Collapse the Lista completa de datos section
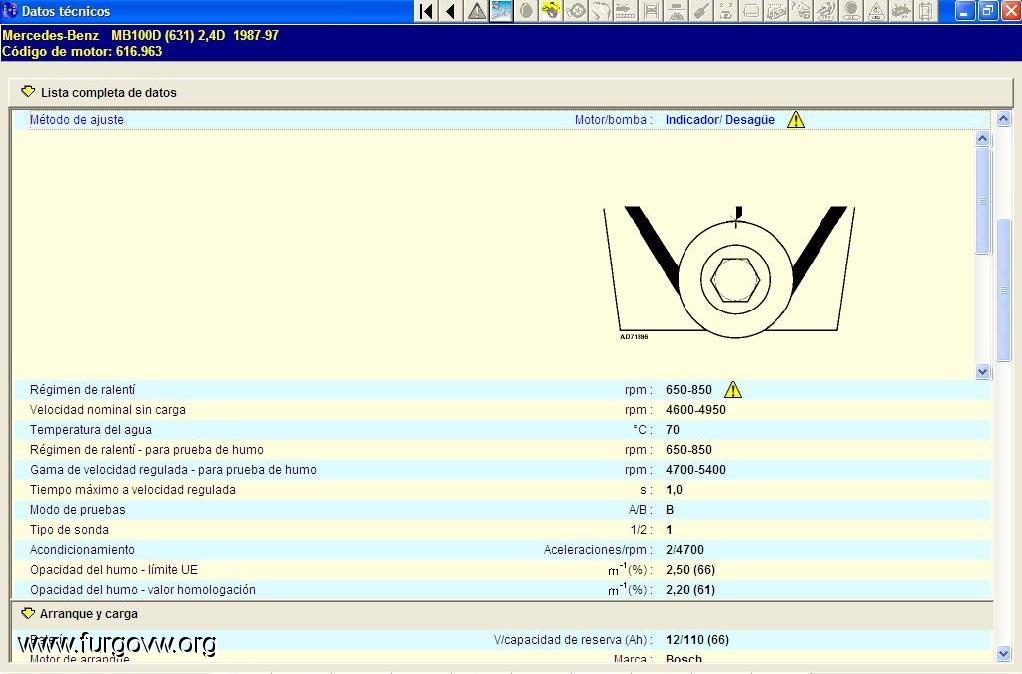 [x=28, y=92]
